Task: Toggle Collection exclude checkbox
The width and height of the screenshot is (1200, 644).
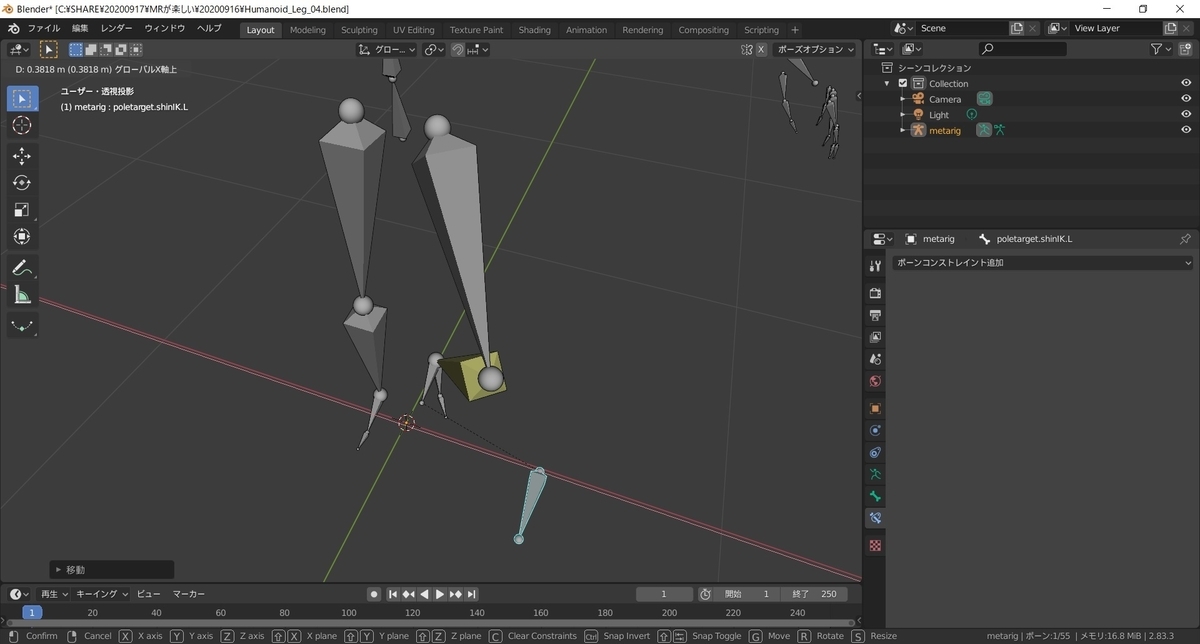Action: pos(903,83)
